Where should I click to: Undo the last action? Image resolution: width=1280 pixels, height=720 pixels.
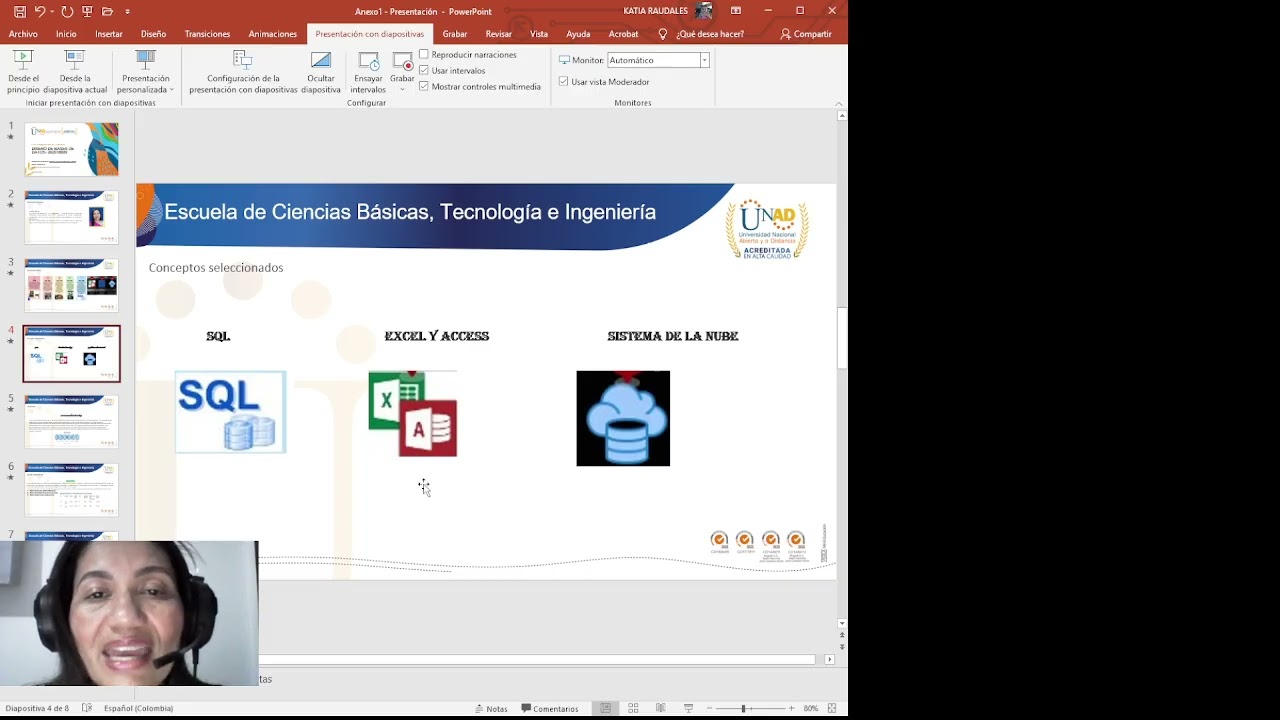pyautogui.click(x=40, y=11)
